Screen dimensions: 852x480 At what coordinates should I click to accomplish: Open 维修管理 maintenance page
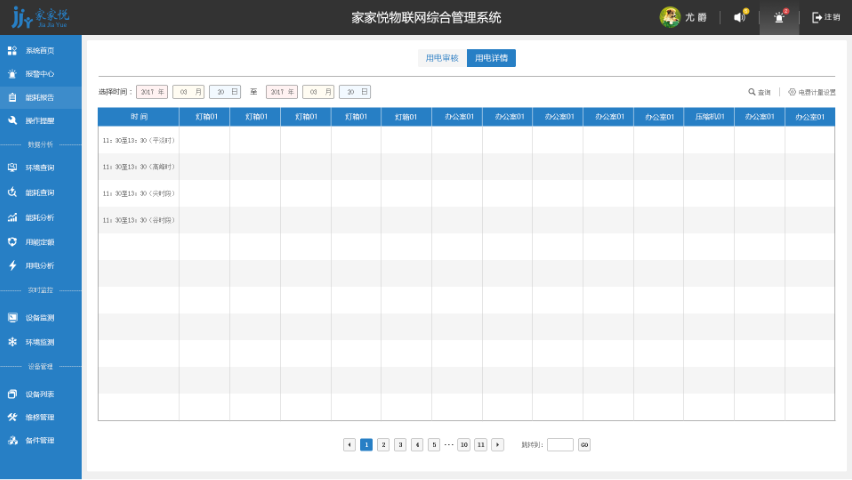click(40, 417)
